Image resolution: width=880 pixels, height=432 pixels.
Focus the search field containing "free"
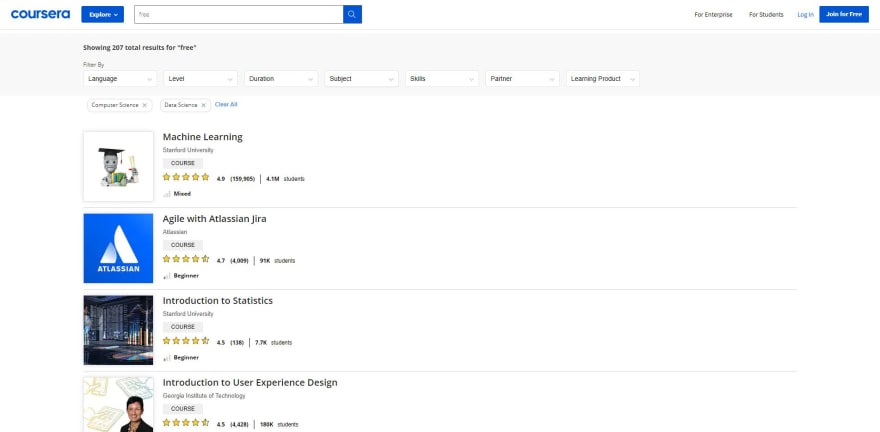pyautogui.click(x=239, y=15)
